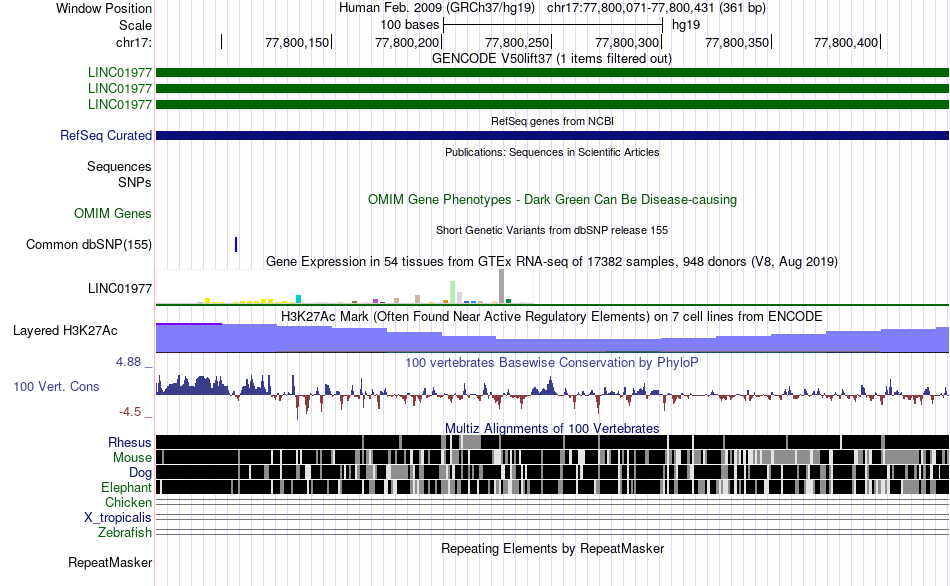
Task: Click the PhyloP conservation wiggle graph
Action: pyautogui.click(x=552, y=395)
